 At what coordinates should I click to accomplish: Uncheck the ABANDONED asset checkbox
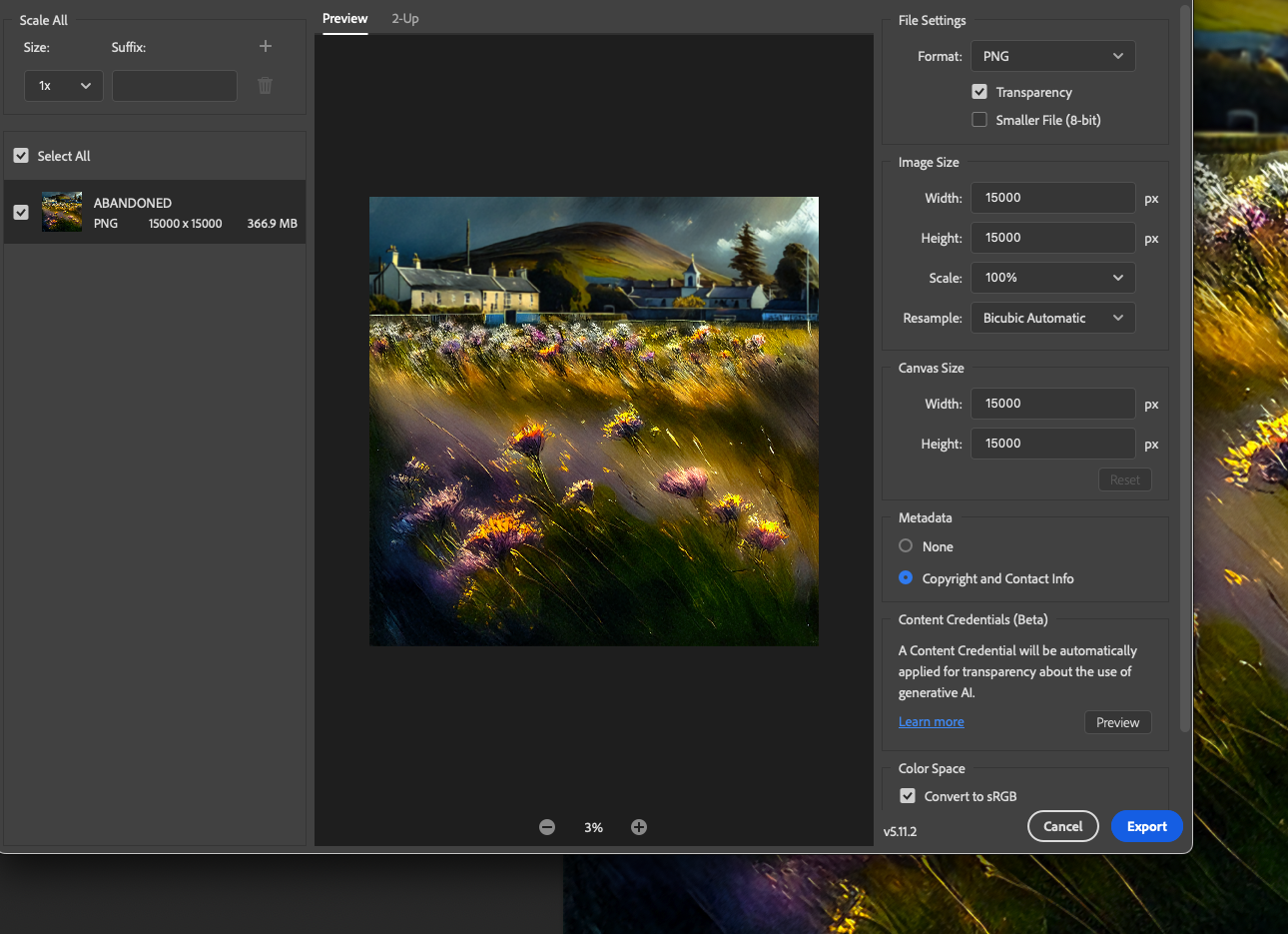coord(21,212)
